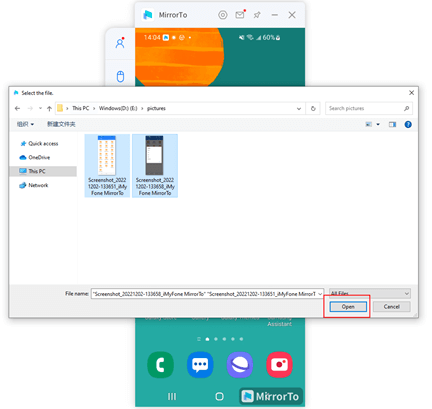This screenshot has height=409, width=432.
Task: Expand the address bar path dropdown
Action: click(x=299, y=109)
